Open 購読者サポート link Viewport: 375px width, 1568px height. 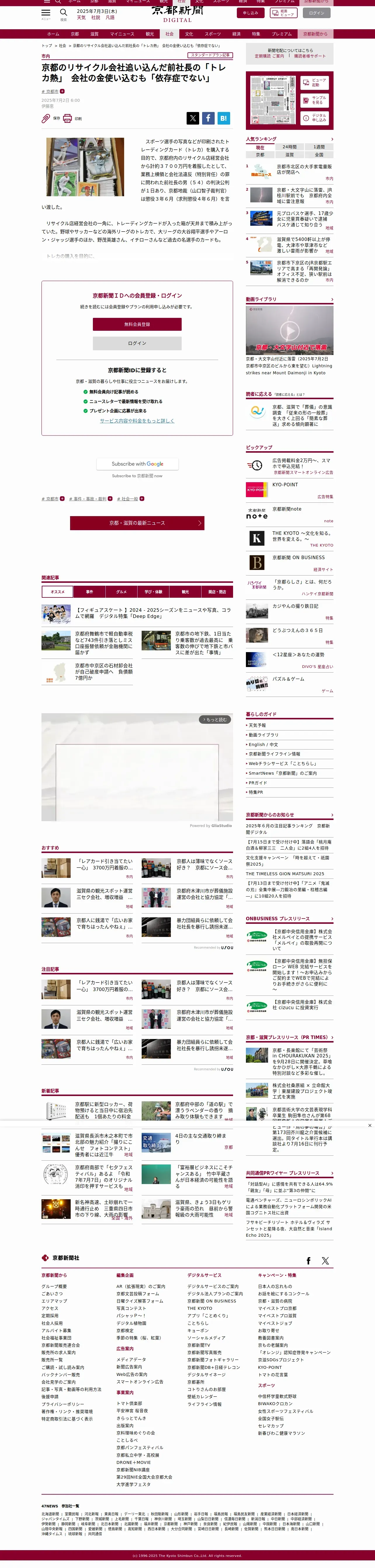point(310,56)
